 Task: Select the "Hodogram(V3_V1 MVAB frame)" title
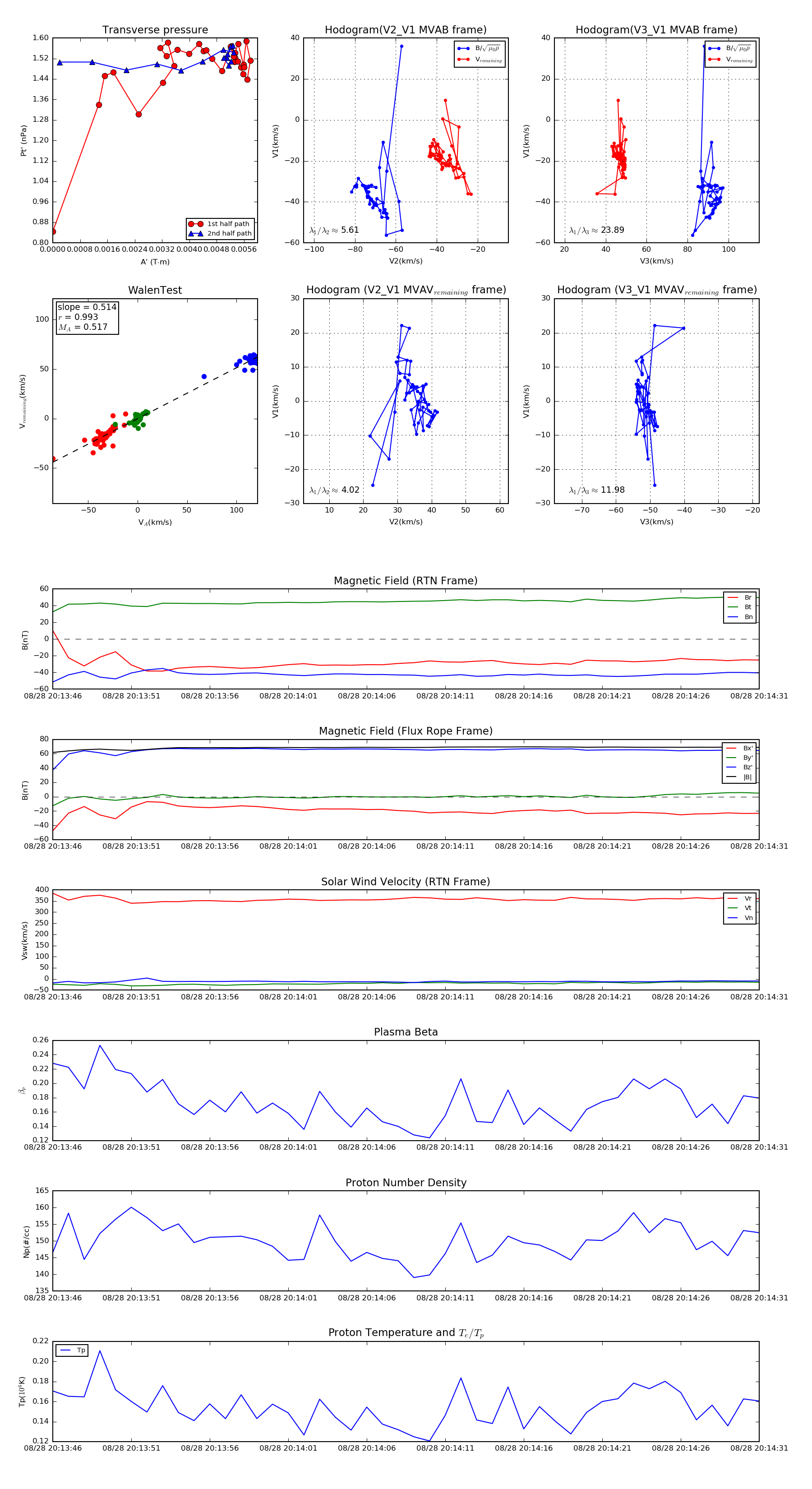[x=656, y=30]
